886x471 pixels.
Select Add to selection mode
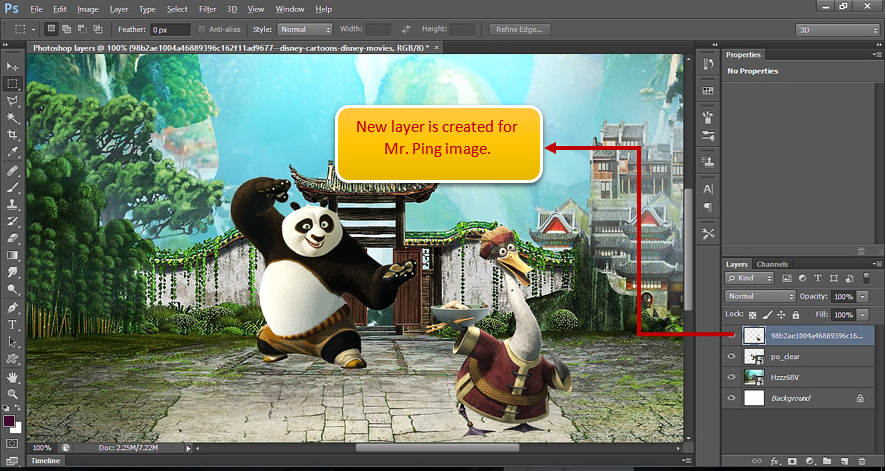click(x=67, y=29)
